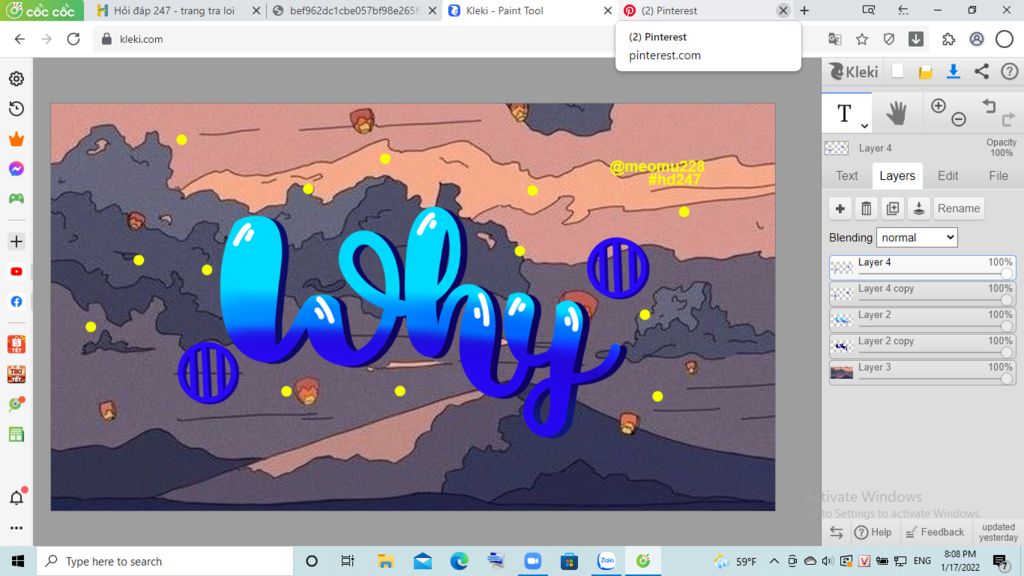Open Facebook from the sidebar

coord(16,301)
